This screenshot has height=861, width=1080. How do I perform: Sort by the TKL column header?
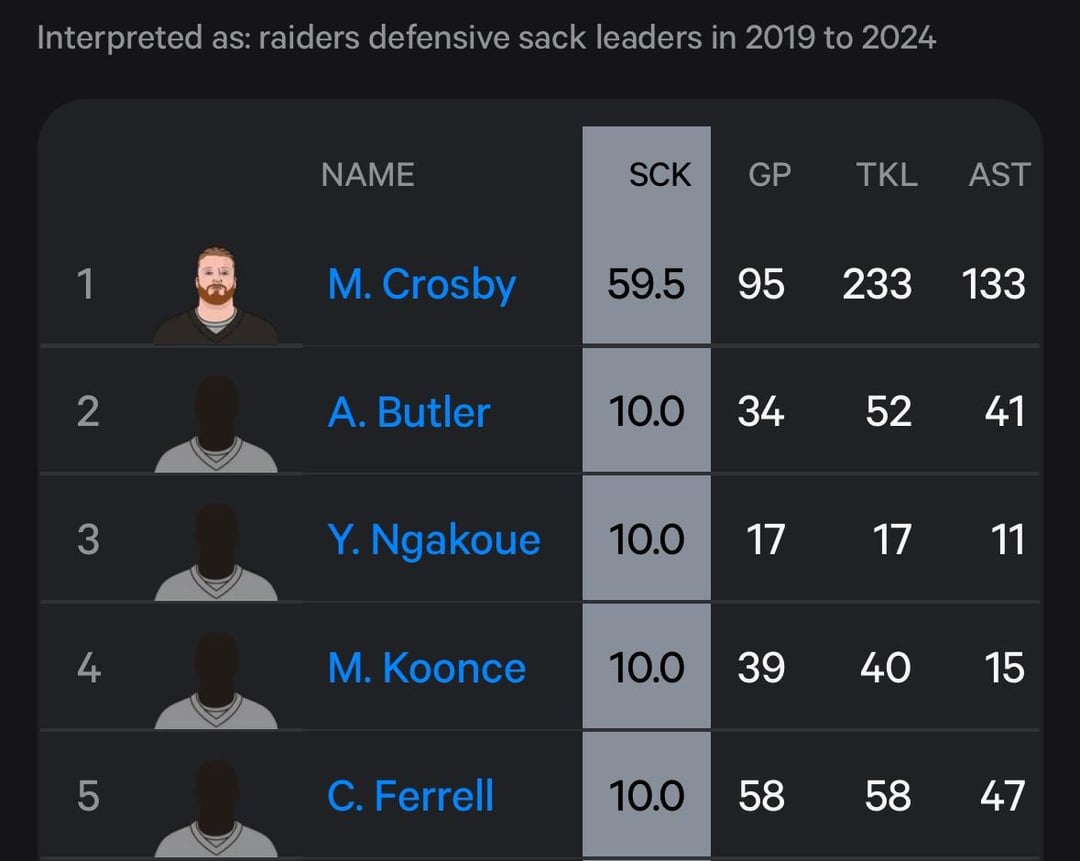tap(886, 174)
